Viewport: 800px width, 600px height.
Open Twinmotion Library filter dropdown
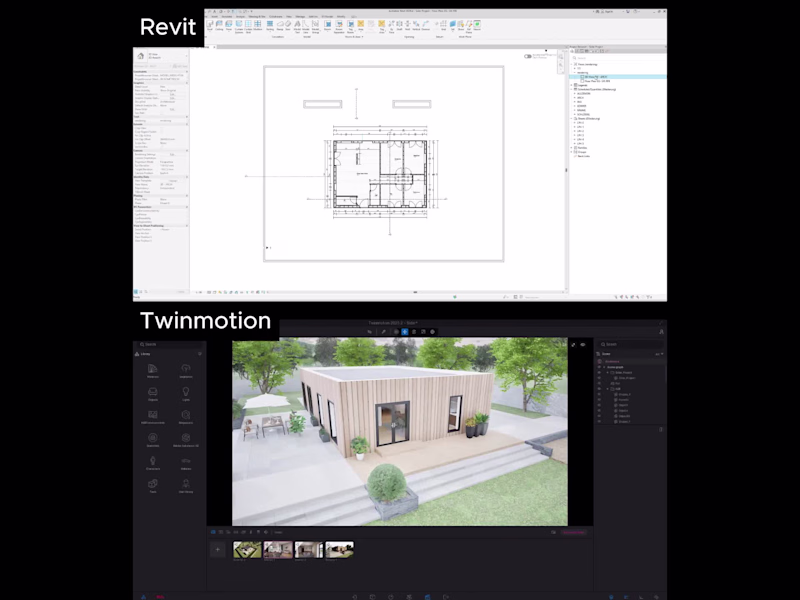[199, 354]
